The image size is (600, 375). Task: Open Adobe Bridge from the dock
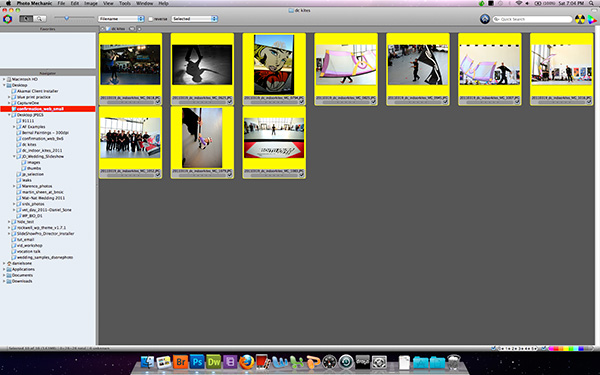click(x=180, y=361)
